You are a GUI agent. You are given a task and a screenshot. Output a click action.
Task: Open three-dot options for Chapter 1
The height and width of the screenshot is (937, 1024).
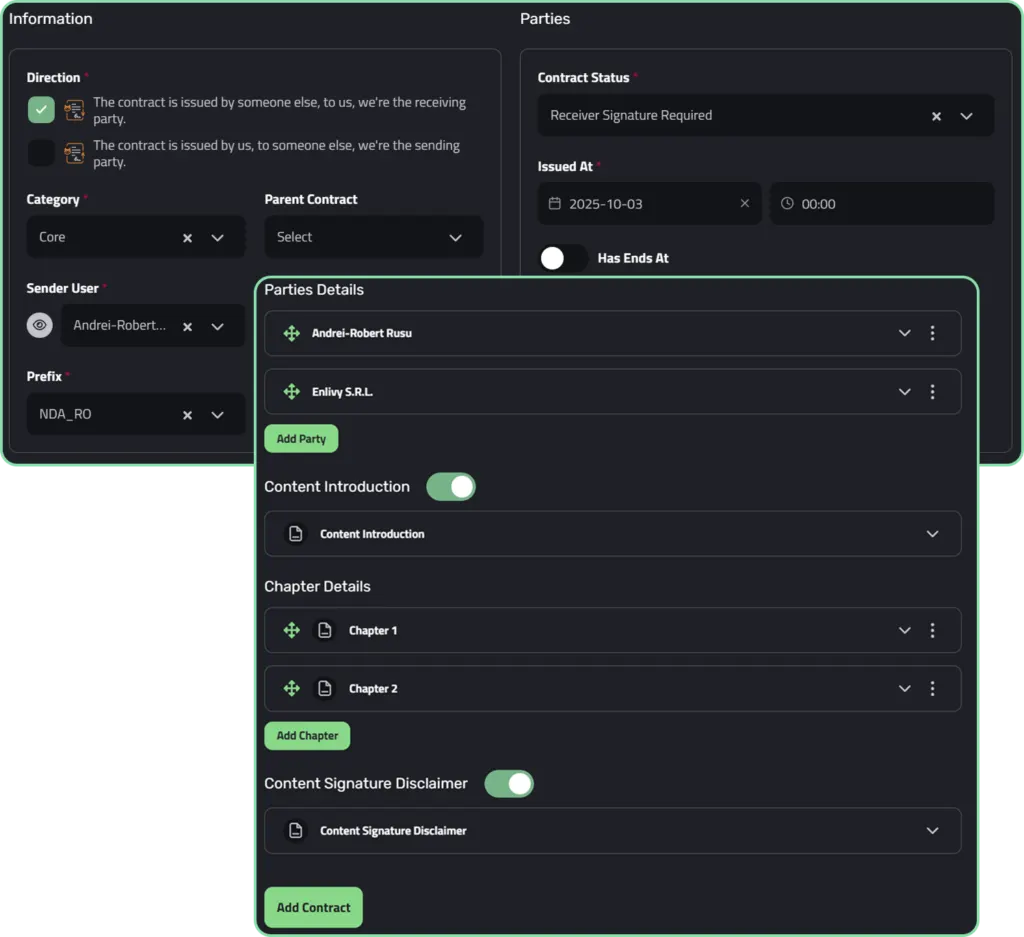pos(932,630)
